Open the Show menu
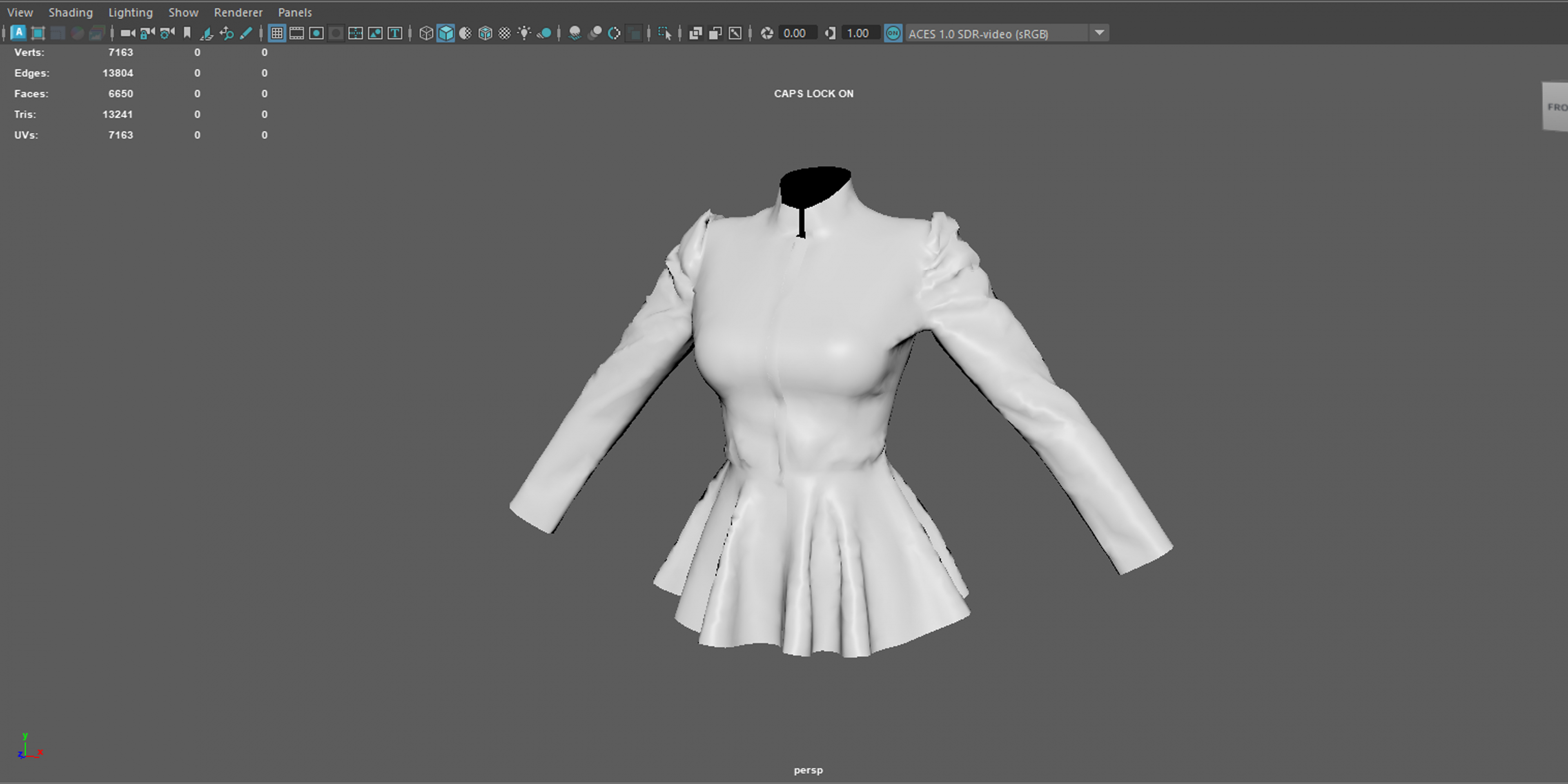The height and width of the screenshot is (784, 1568). click(x=183, y=12)
